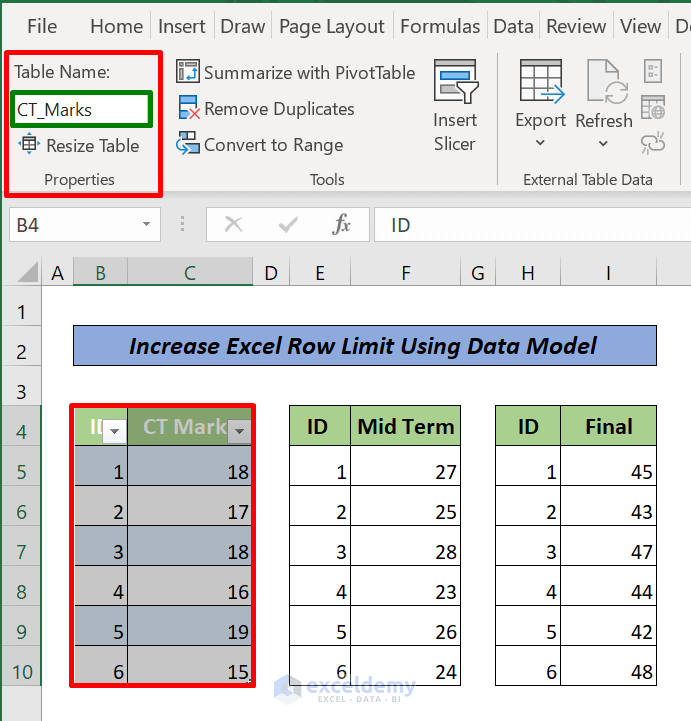Click the Unlink table icon
This screenshot has height=721, width=691.
pos(653,143)
